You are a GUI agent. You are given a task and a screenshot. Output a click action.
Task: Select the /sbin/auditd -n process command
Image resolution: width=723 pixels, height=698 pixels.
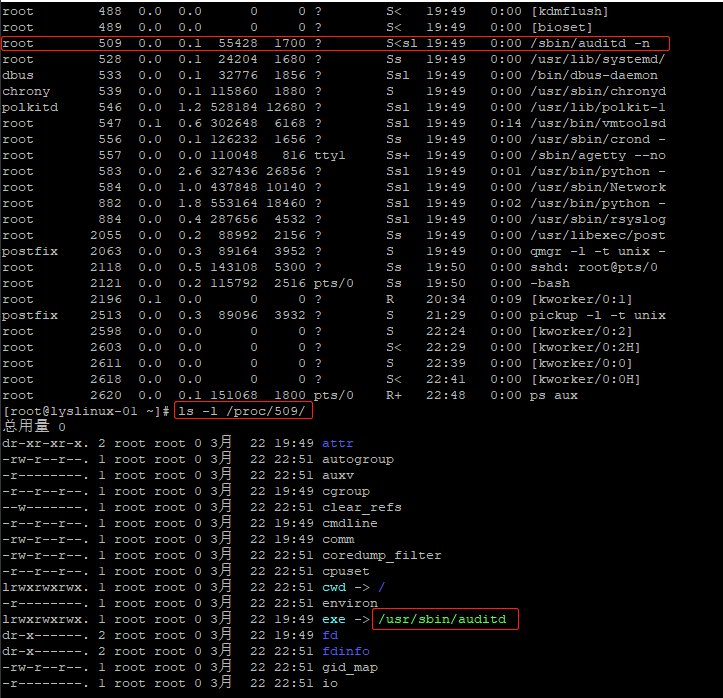[x=590, y=43]
